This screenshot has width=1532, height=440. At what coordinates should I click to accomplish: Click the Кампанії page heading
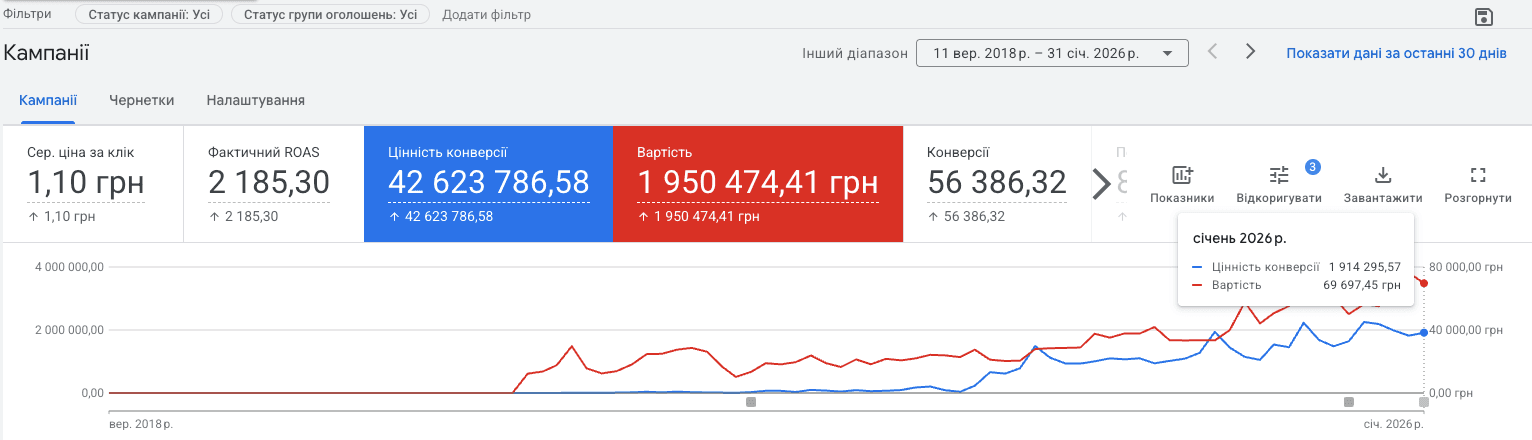coord(47,53)
